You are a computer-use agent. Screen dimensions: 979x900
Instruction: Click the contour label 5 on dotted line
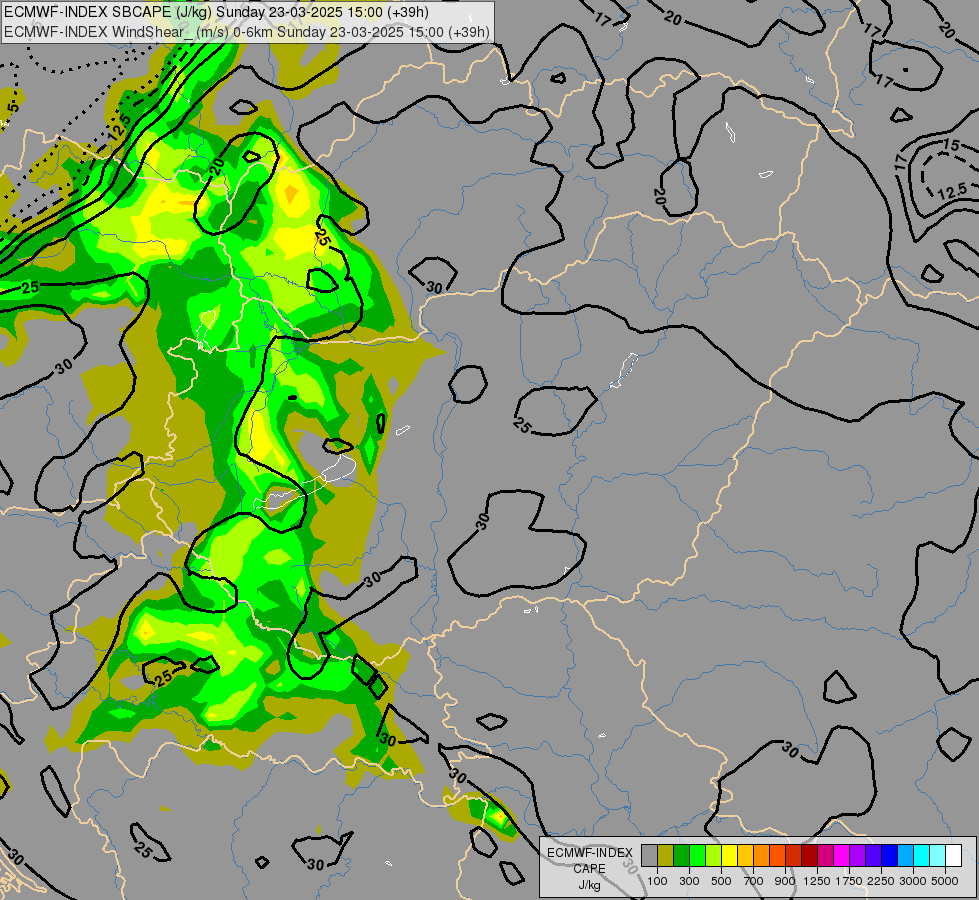tap(14, 107)
